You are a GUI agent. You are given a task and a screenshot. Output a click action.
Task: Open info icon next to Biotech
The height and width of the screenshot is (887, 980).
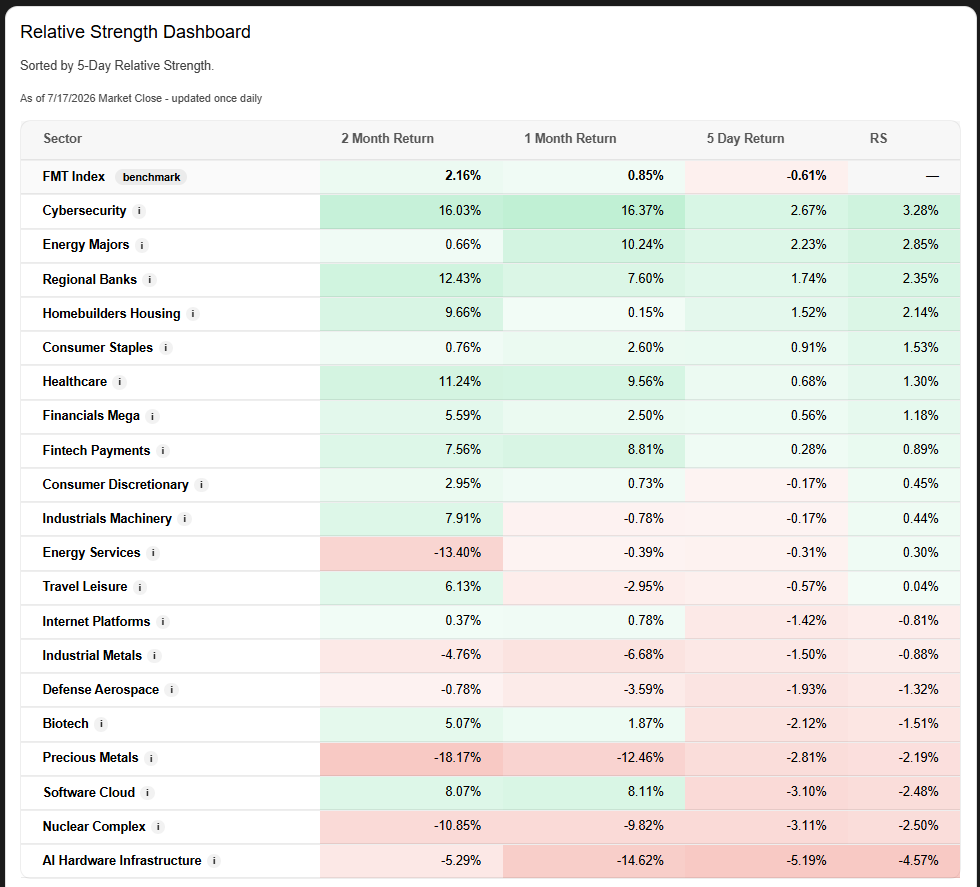(x=101, y=724)
